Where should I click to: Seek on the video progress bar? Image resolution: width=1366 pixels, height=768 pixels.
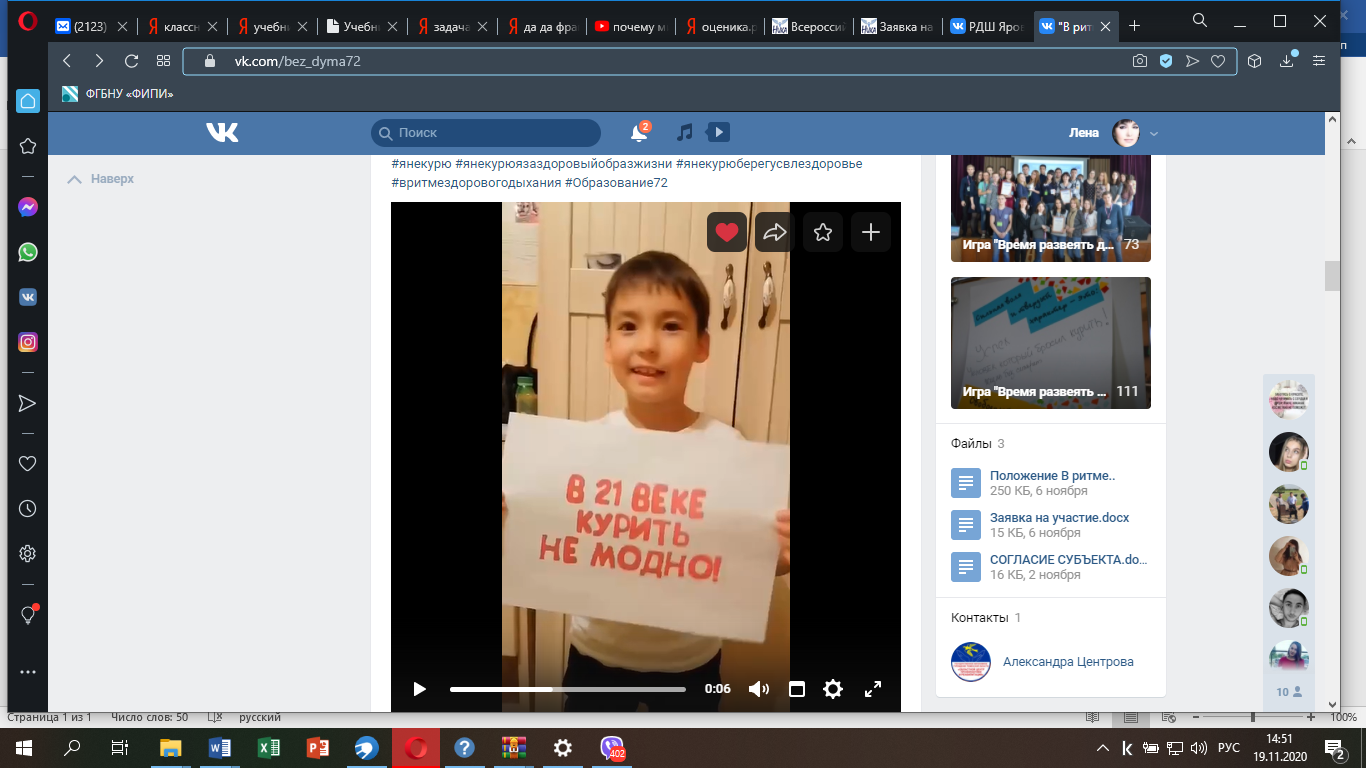[x=567, y=689]
